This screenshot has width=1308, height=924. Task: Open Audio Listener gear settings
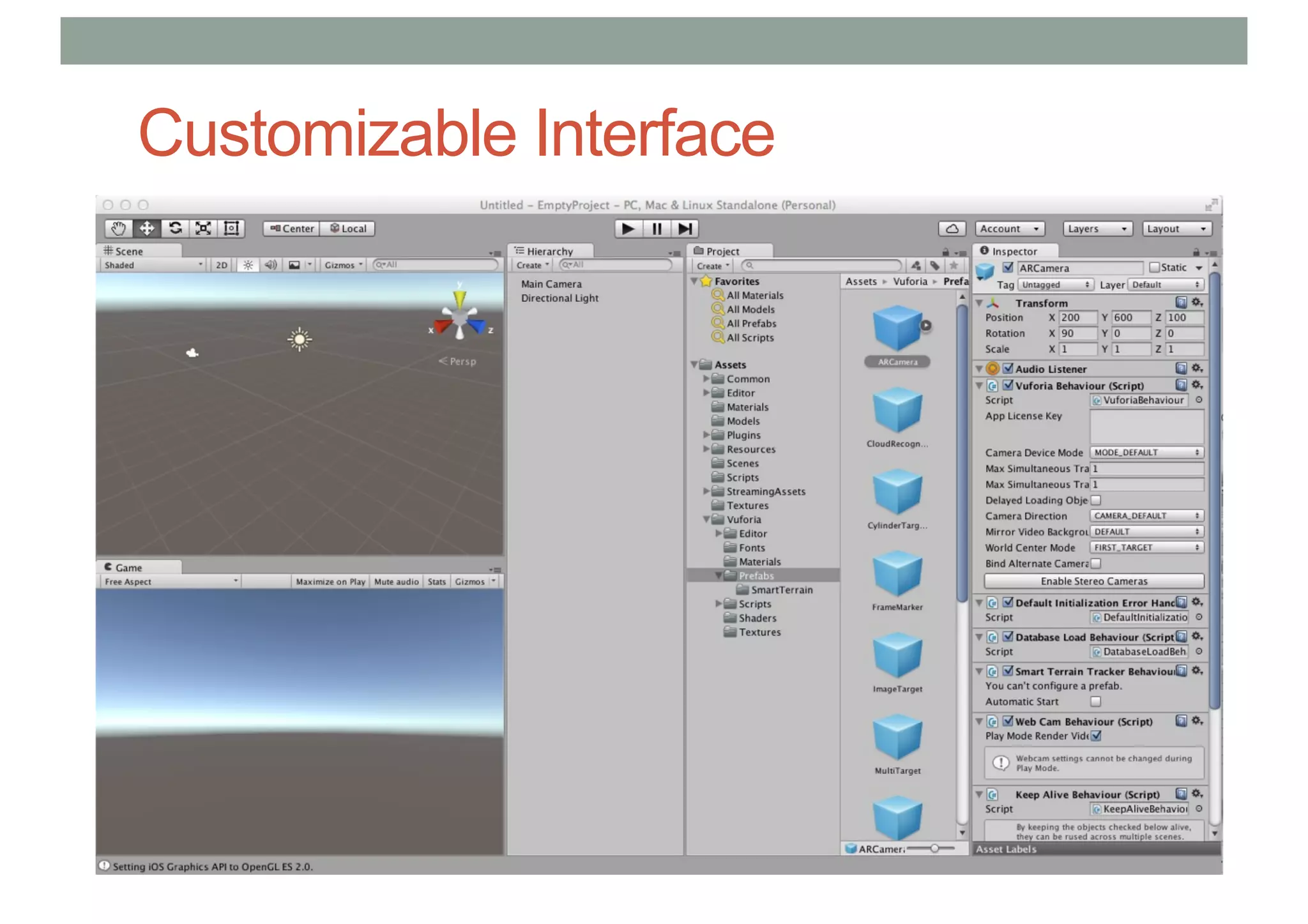1198,368
